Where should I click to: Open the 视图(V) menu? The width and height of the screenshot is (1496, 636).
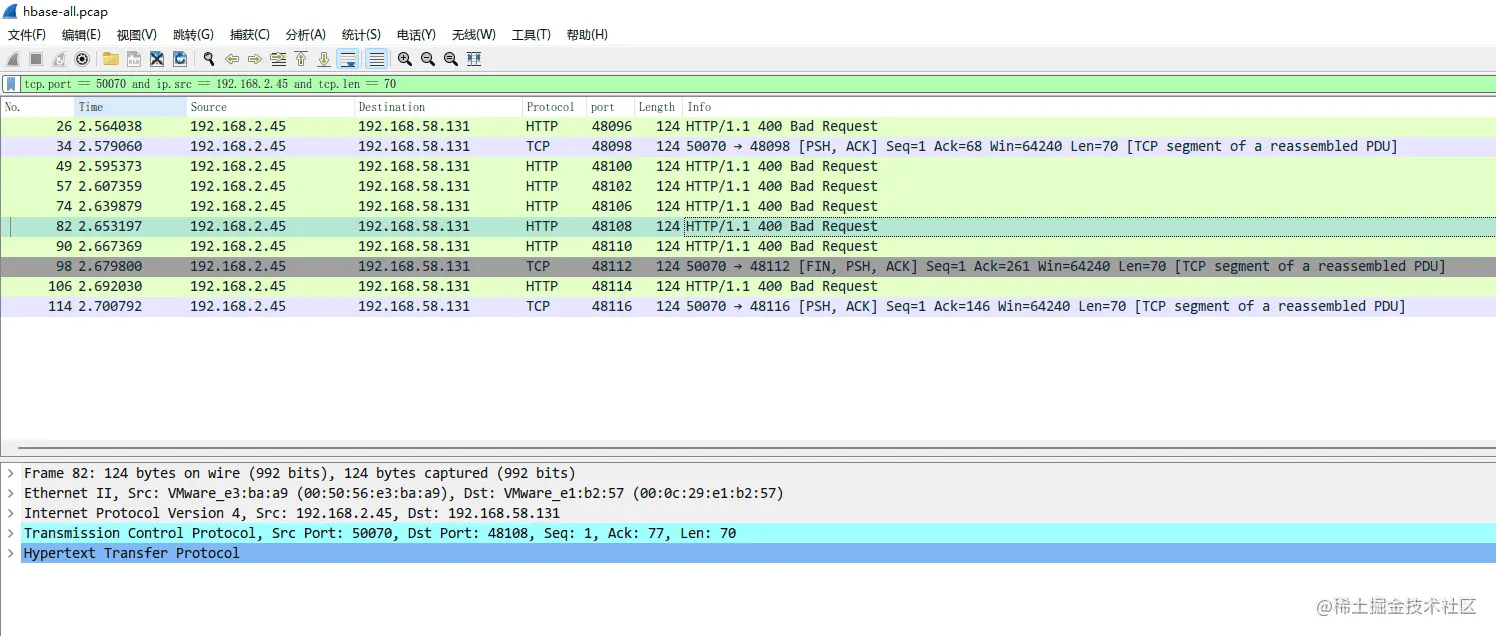137,35
